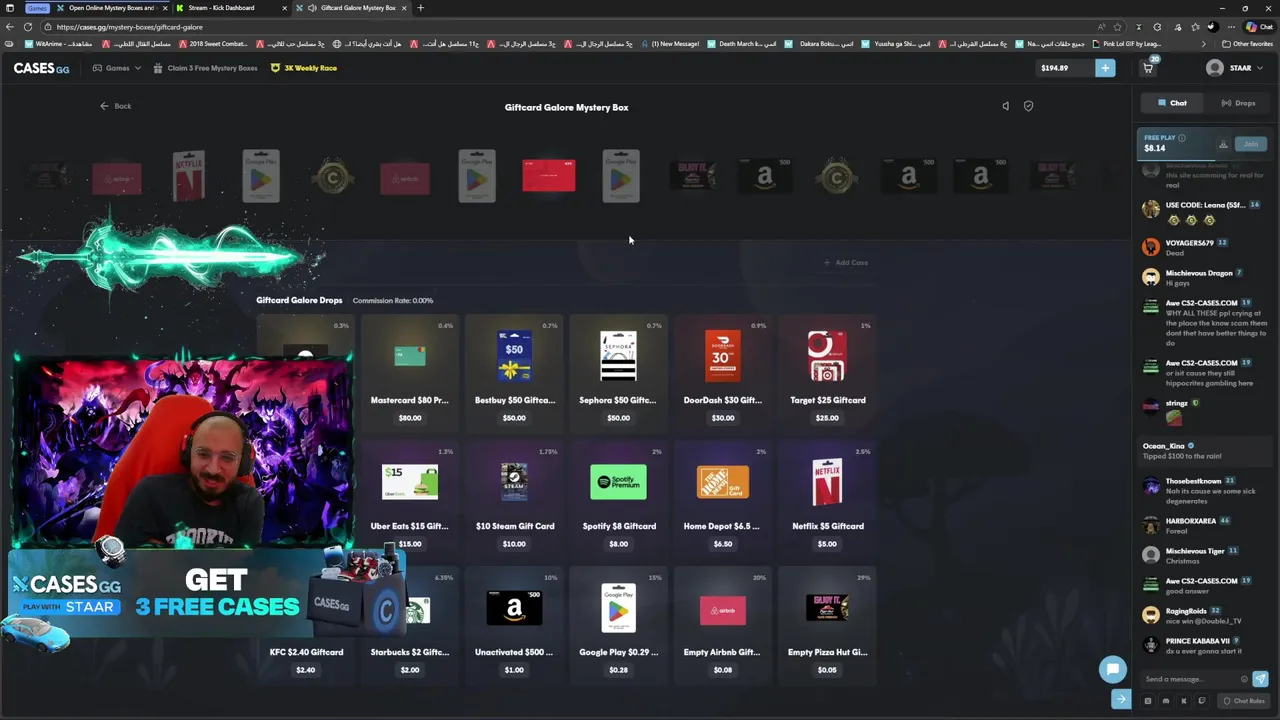Select the Home Depot $6.5 giftcard

(722, 498)
